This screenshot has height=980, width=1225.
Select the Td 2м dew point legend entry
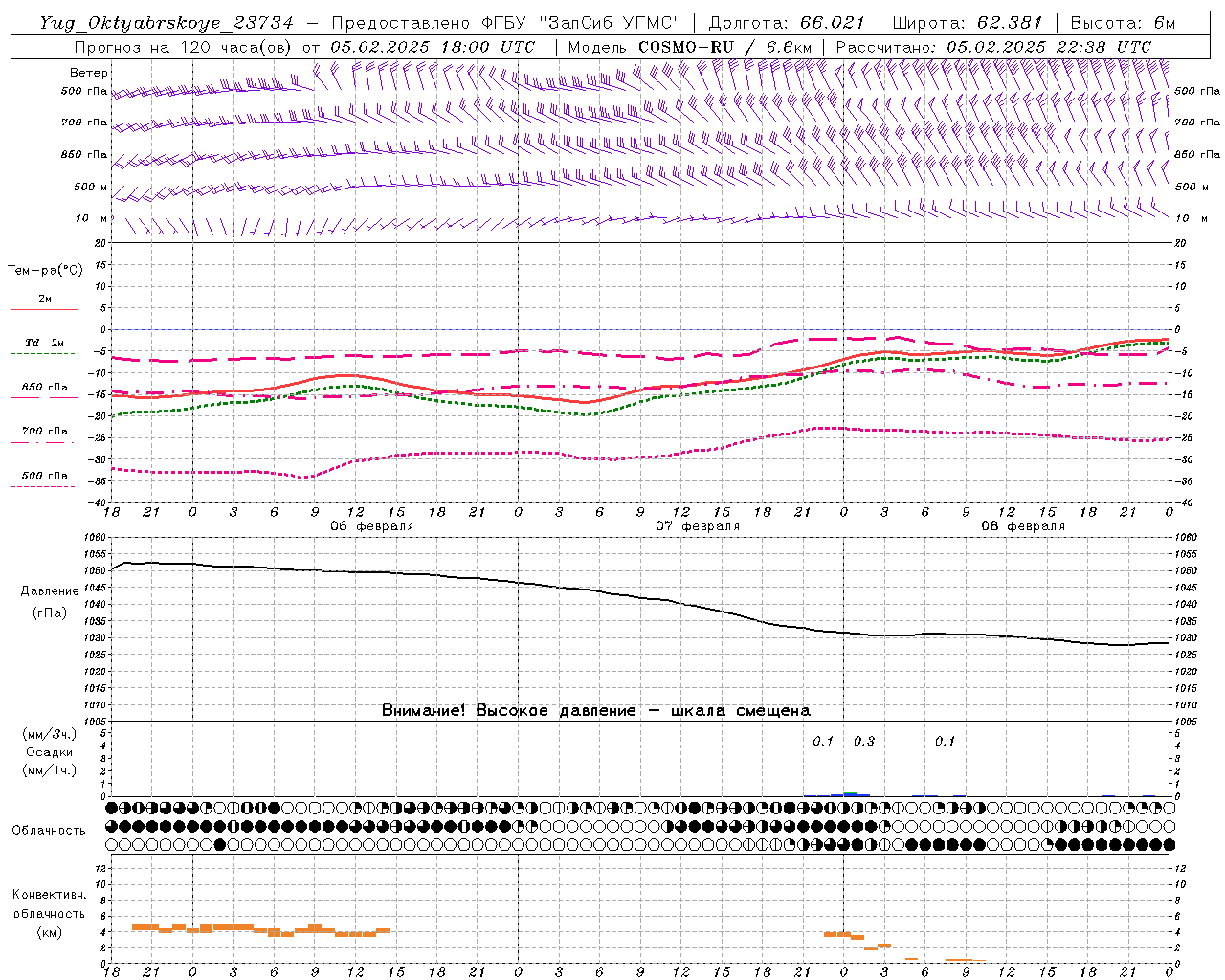click(45, 343)
